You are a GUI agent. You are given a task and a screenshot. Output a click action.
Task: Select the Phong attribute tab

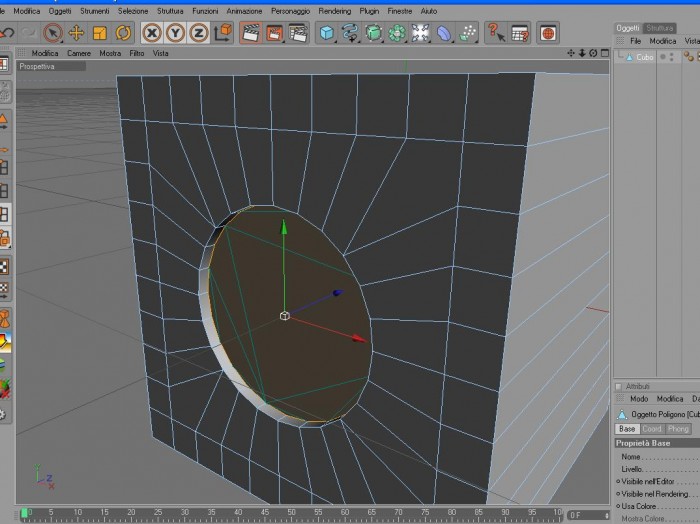[x=678, y=429]
